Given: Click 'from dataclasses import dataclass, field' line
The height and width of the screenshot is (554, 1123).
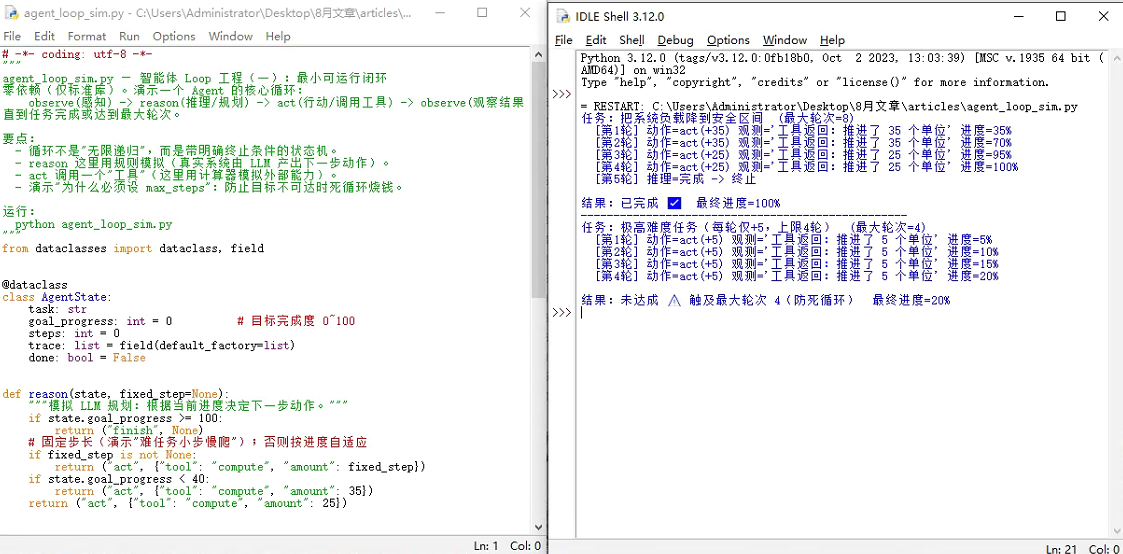Looking at the screenshot, I should pos(133,248).
